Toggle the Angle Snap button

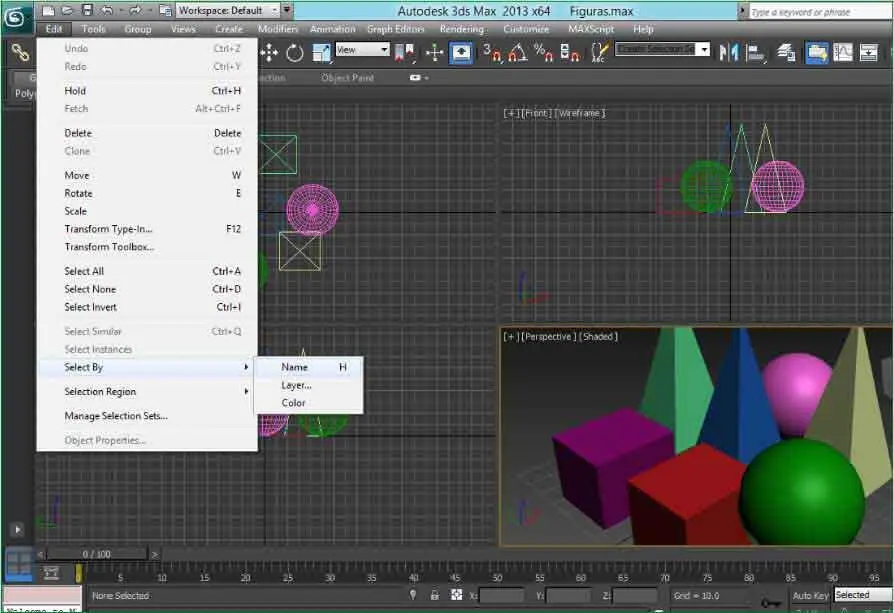coord(517,53)
